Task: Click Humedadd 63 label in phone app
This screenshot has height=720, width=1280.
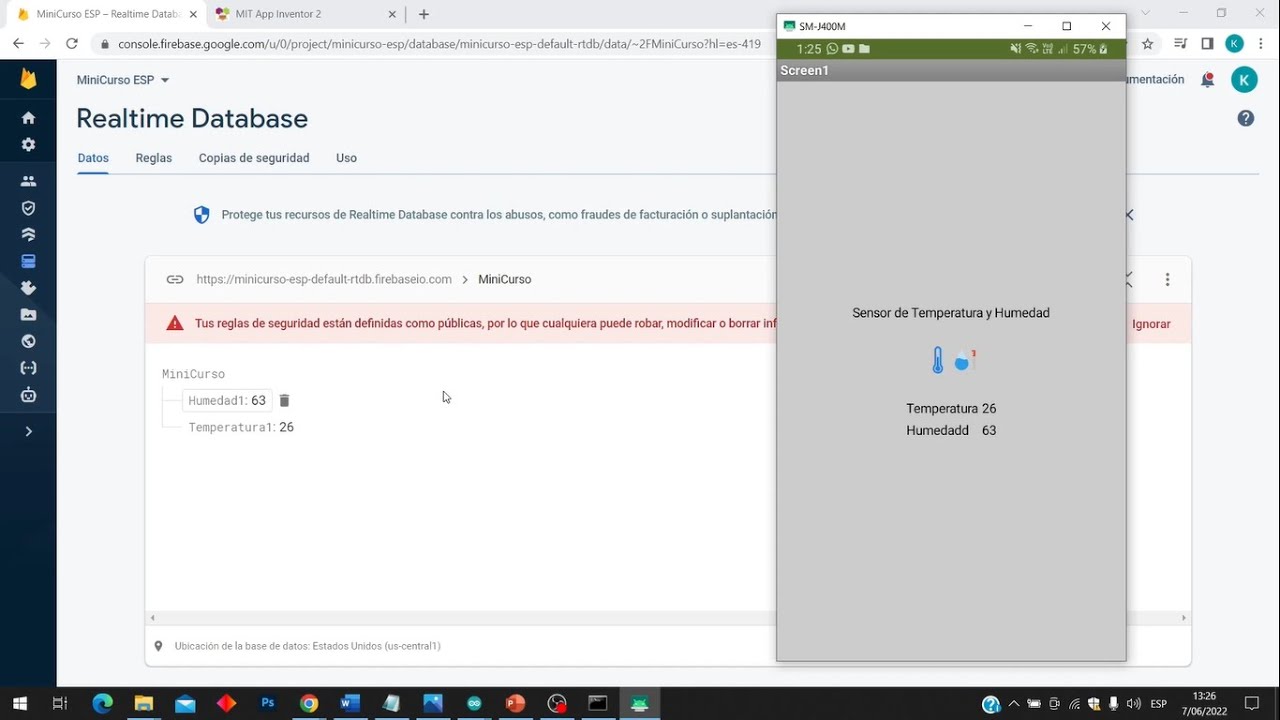Action: tap(951, 430)
